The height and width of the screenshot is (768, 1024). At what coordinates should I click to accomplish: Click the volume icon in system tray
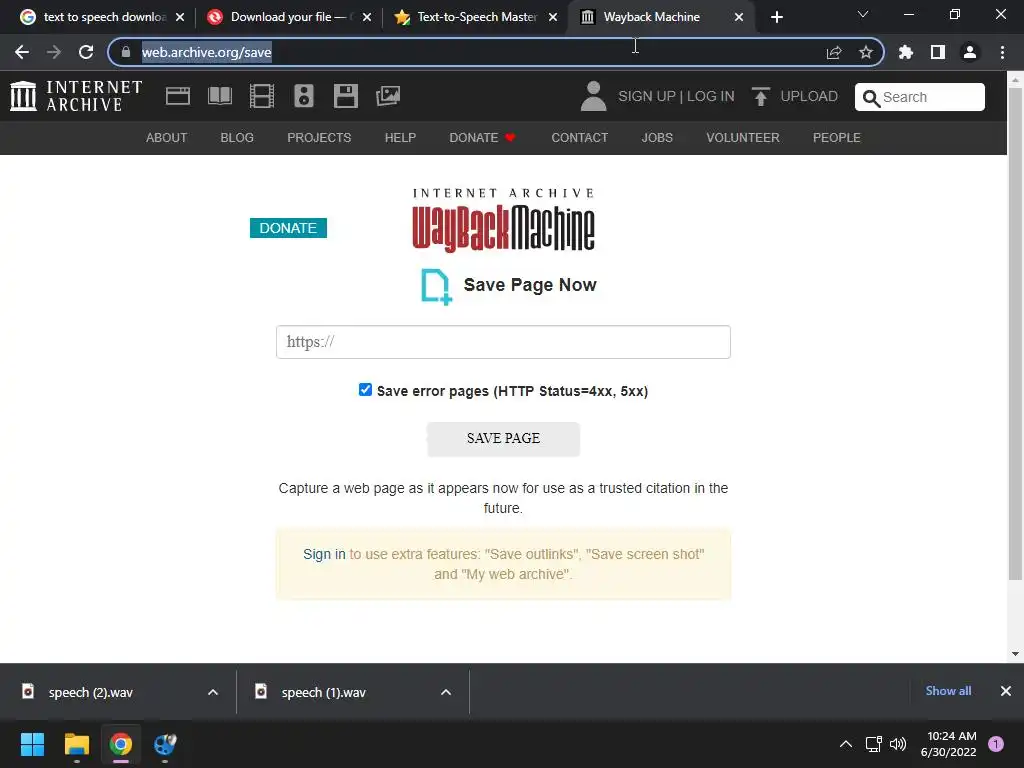(898, 744)
